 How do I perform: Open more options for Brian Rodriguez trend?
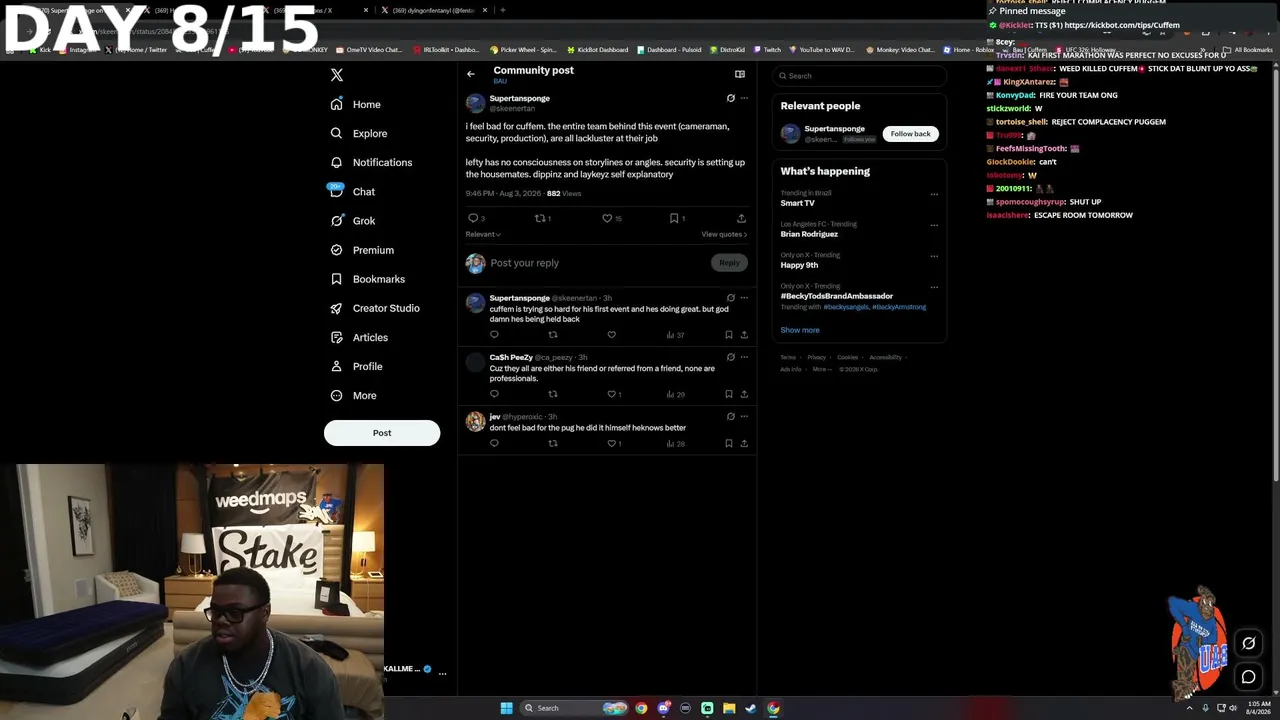(x=934, y=225)
